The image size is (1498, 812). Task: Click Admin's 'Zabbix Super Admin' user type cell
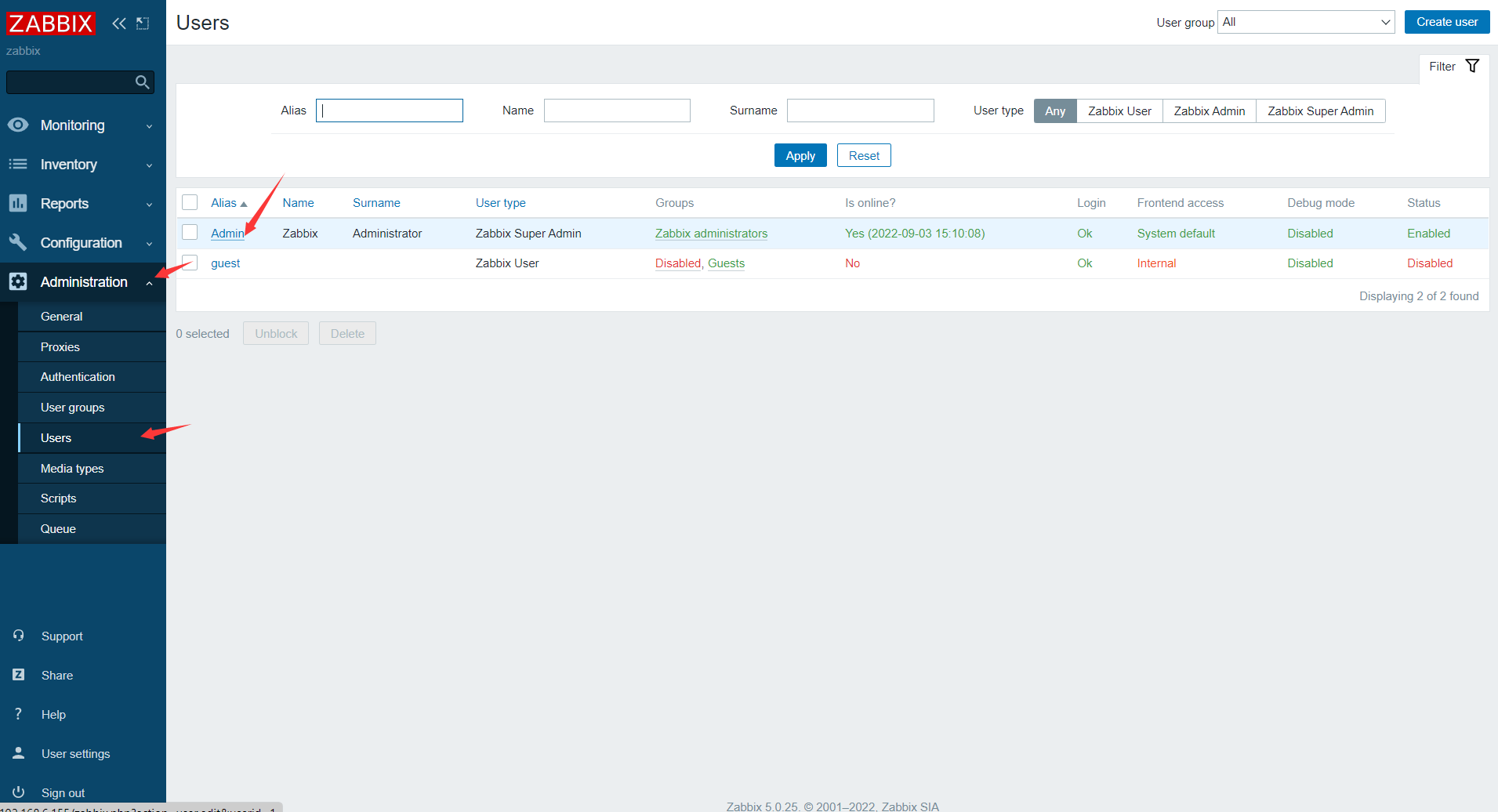pos(528,234)
